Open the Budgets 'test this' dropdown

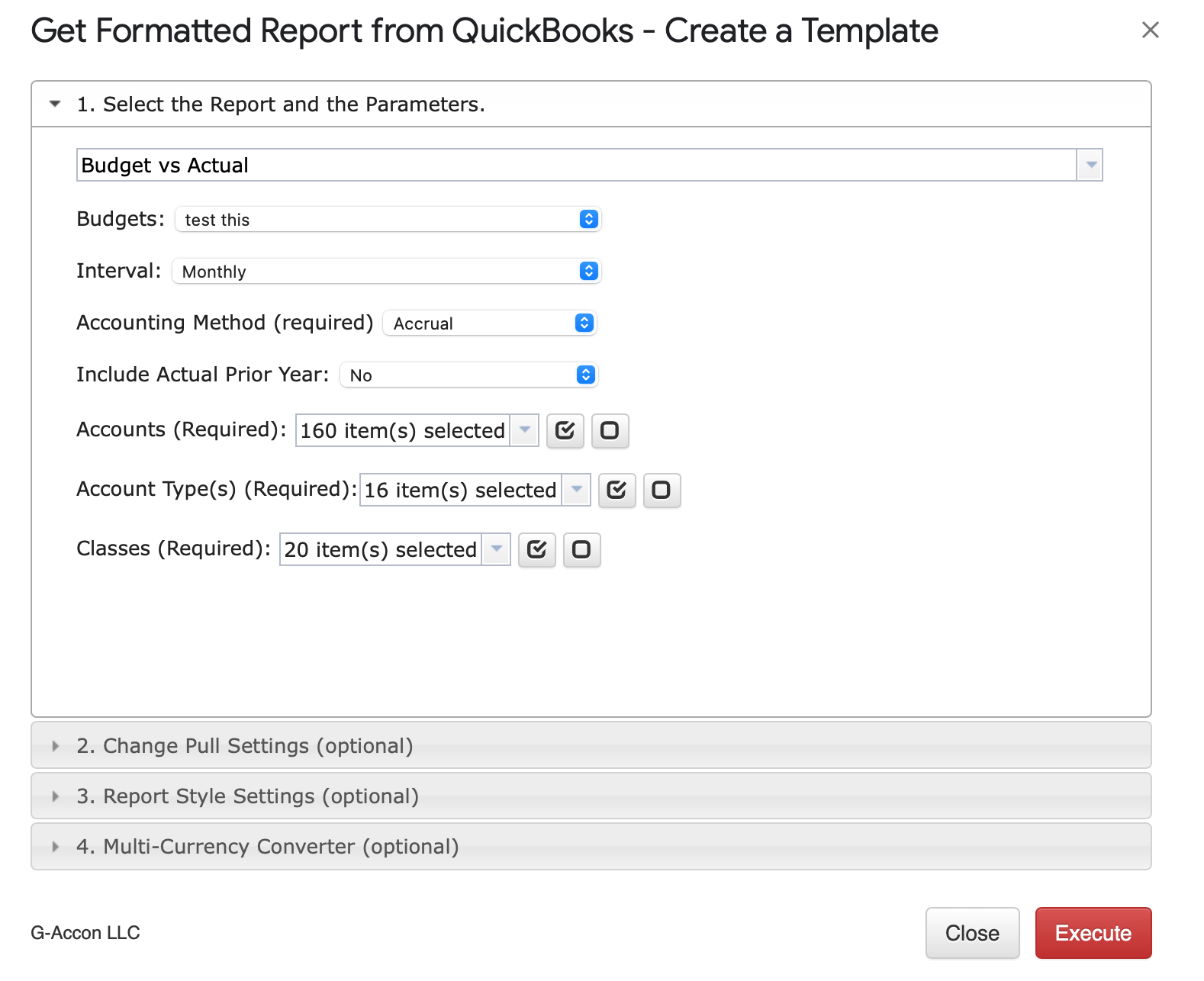coord(388,220)
